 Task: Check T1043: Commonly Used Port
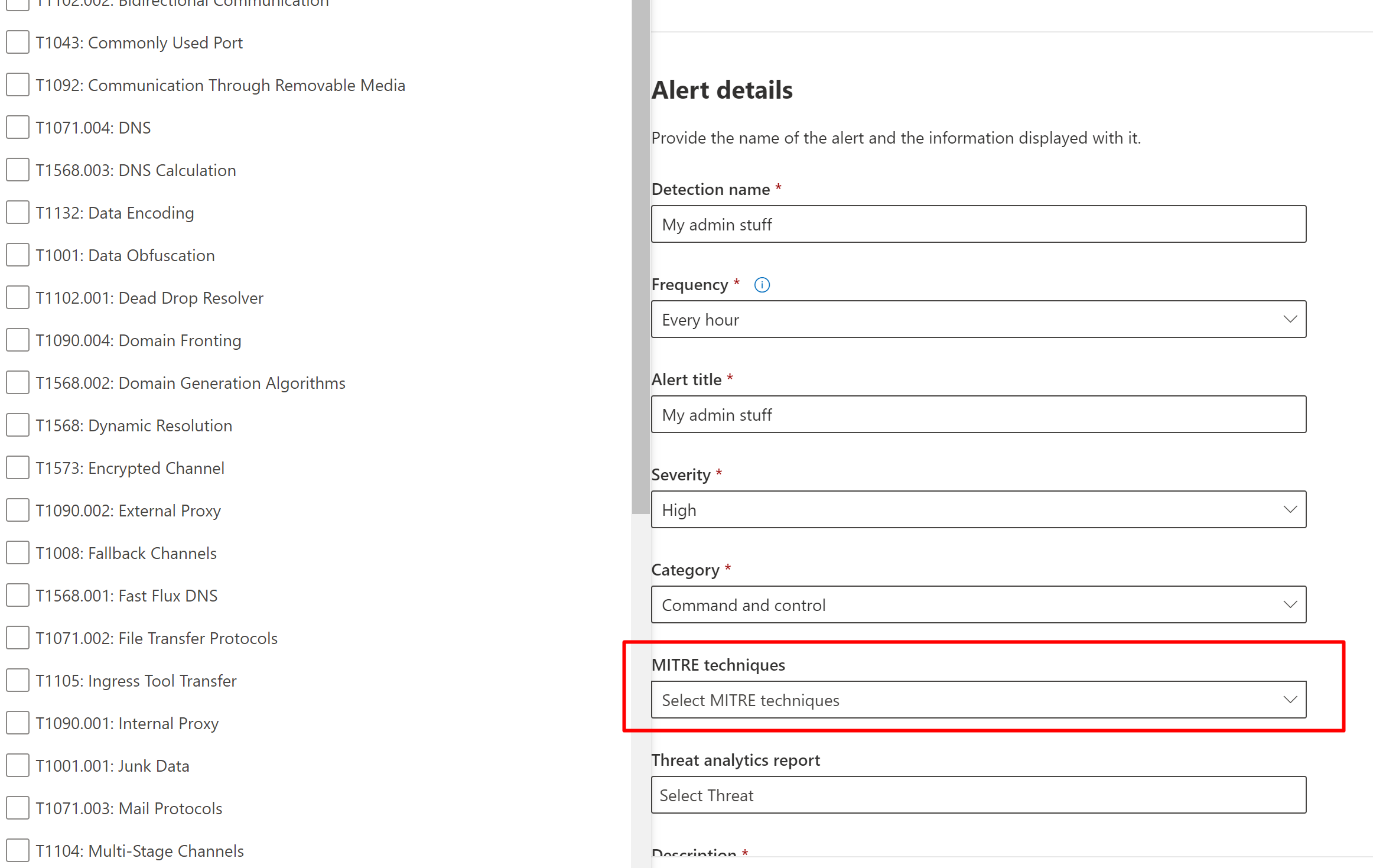(18, 43)
